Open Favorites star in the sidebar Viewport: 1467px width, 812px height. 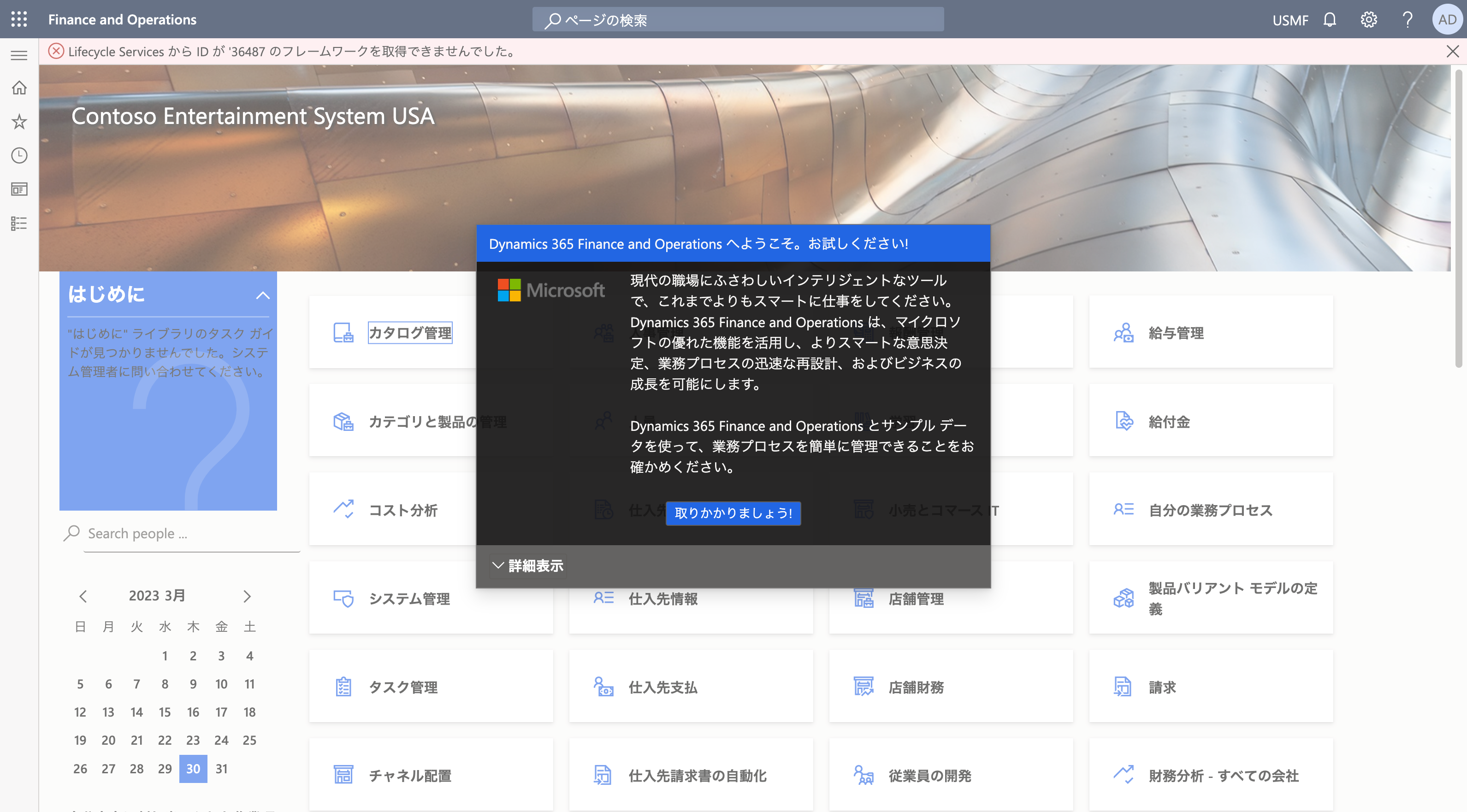tap(19, 121)
